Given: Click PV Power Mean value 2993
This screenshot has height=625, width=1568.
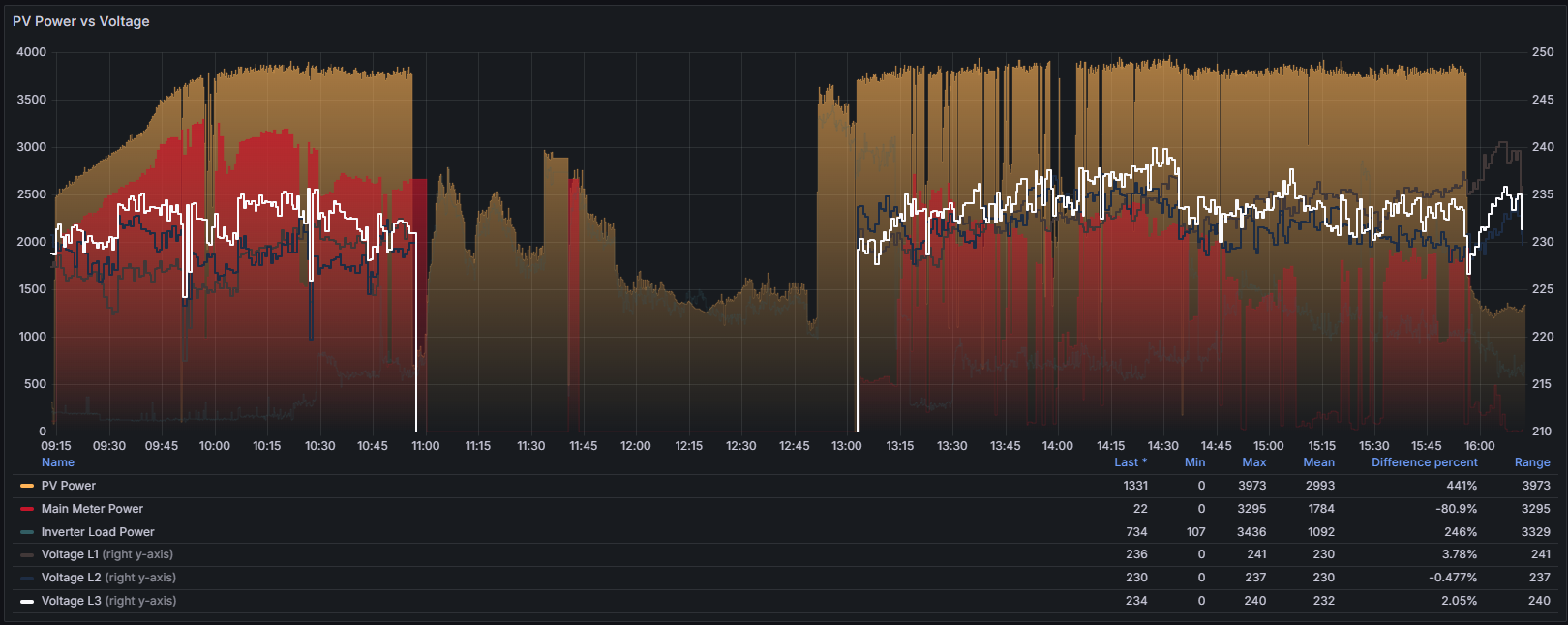Looking at the screenshot, I should tap(1320, 486).
